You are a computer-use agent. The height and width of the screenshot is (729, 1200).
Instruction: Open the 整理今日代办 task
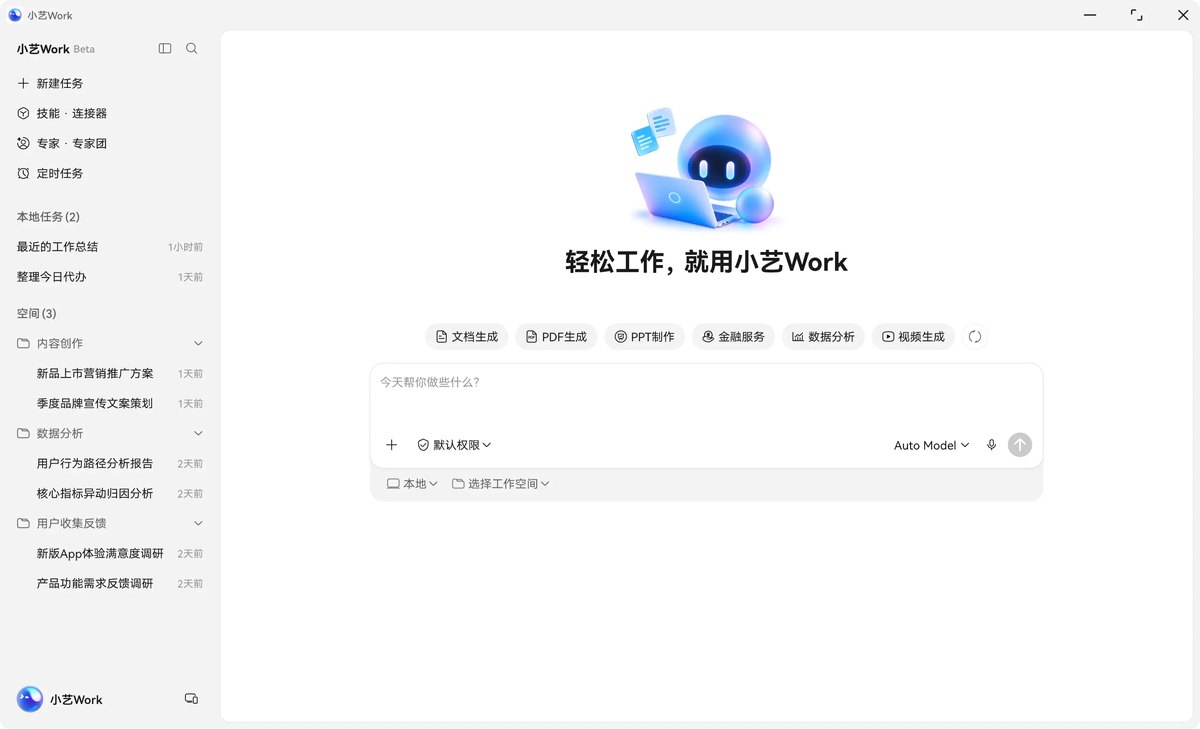(x=110, y=276)
